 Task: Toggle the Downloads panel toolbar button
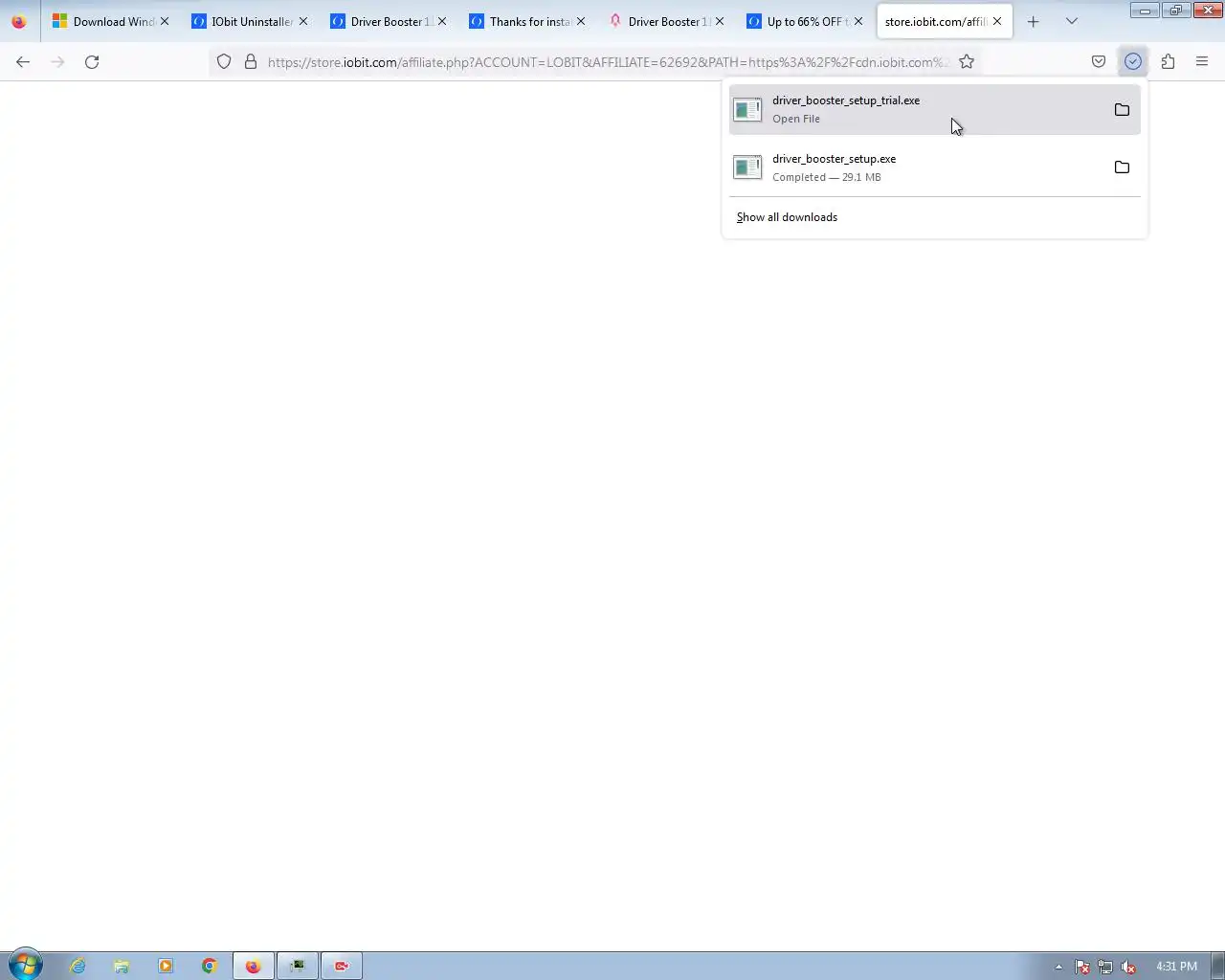pyautogui.click(x=1133, y=62)
